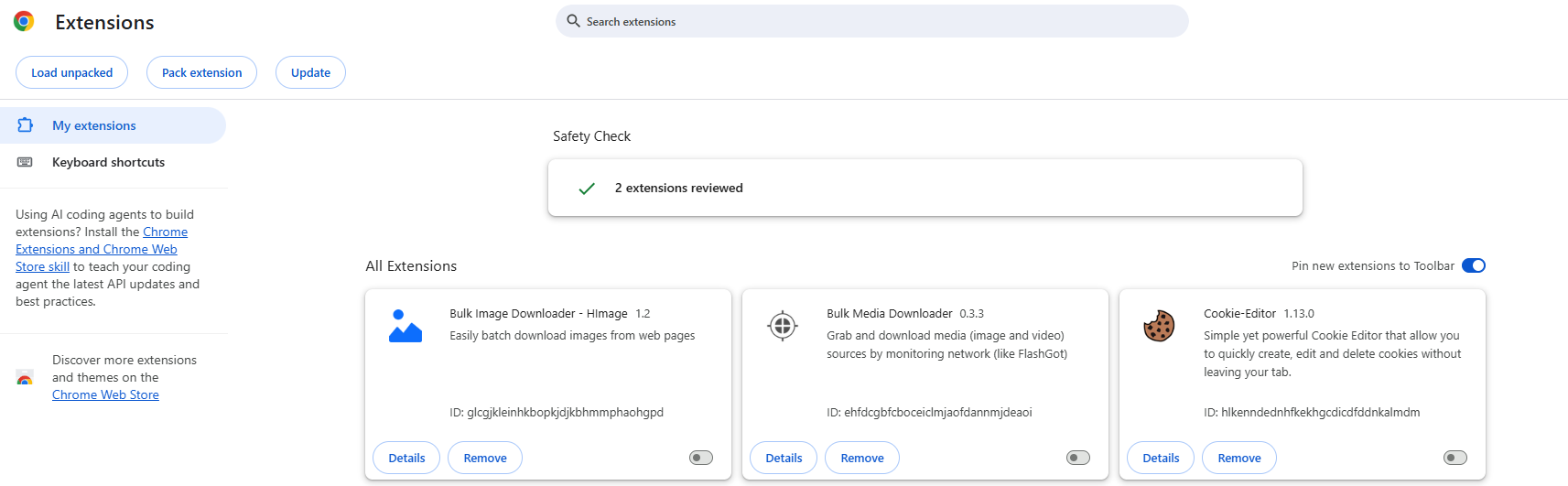Click the Pack extension button

click(201, 72)
